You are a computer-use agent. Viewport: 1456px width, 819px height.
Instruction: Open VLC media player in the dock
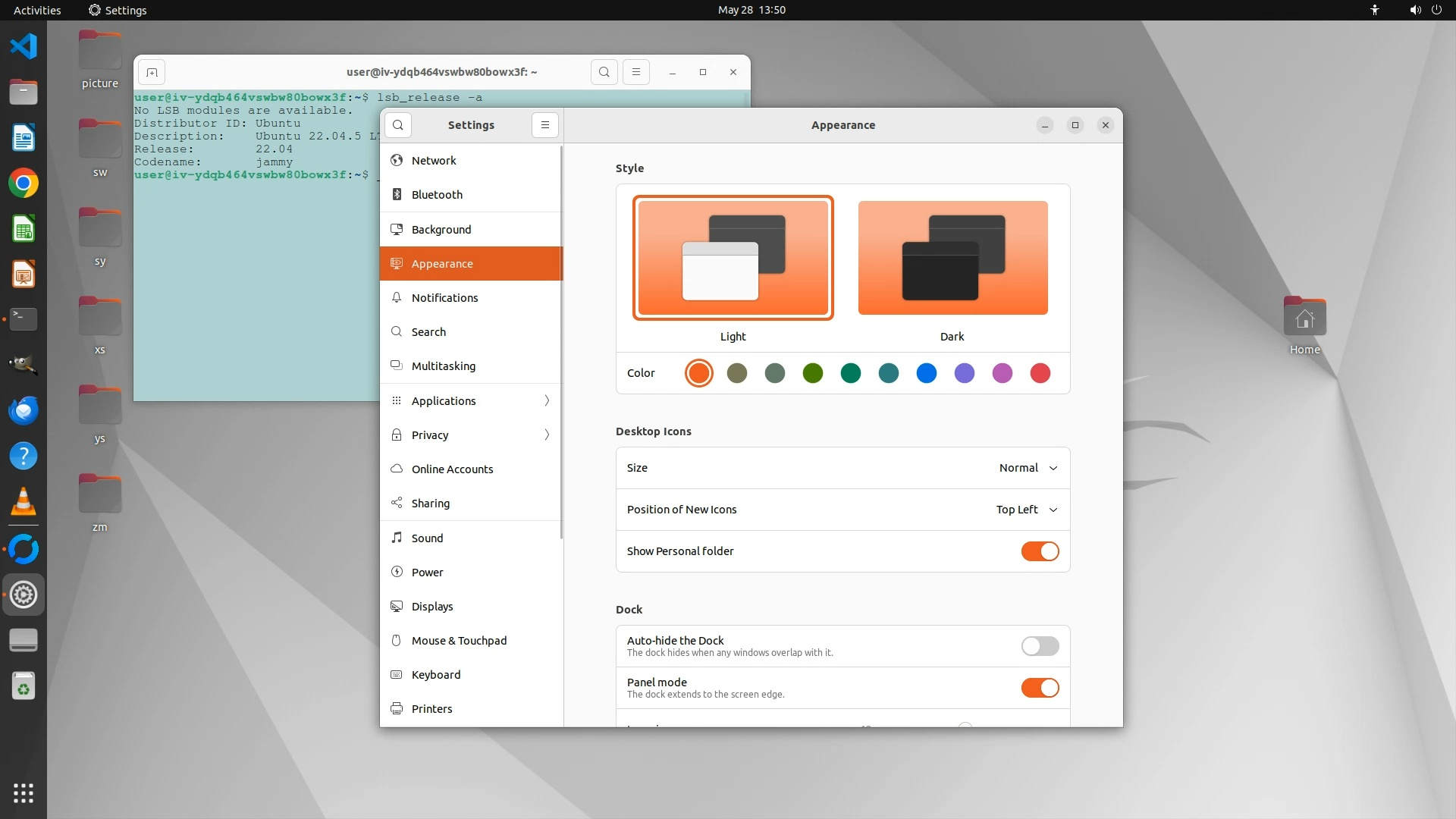[x=24, y=502]
